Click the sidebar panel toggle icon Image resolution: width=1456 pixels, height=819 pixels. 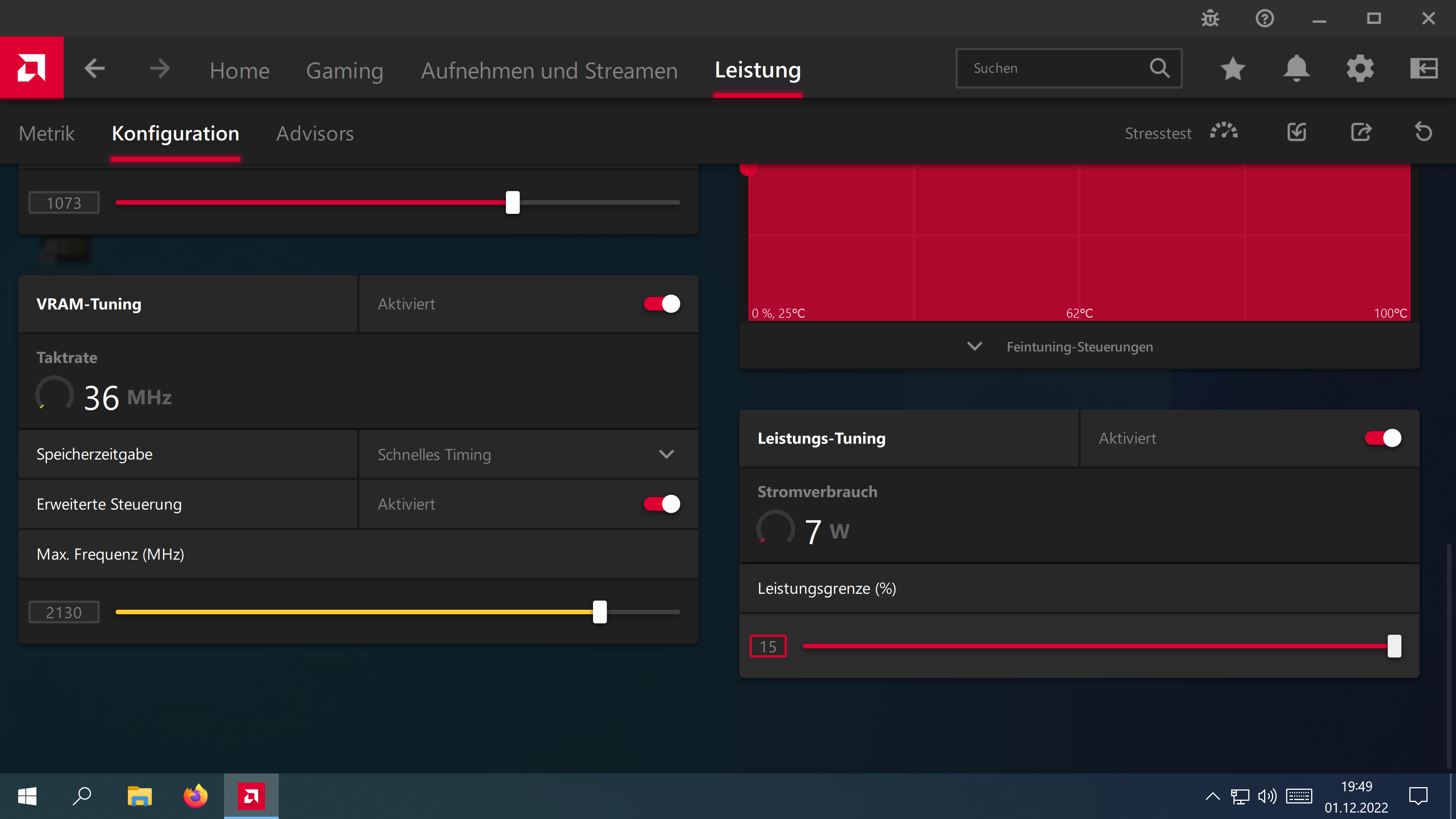1424,69
